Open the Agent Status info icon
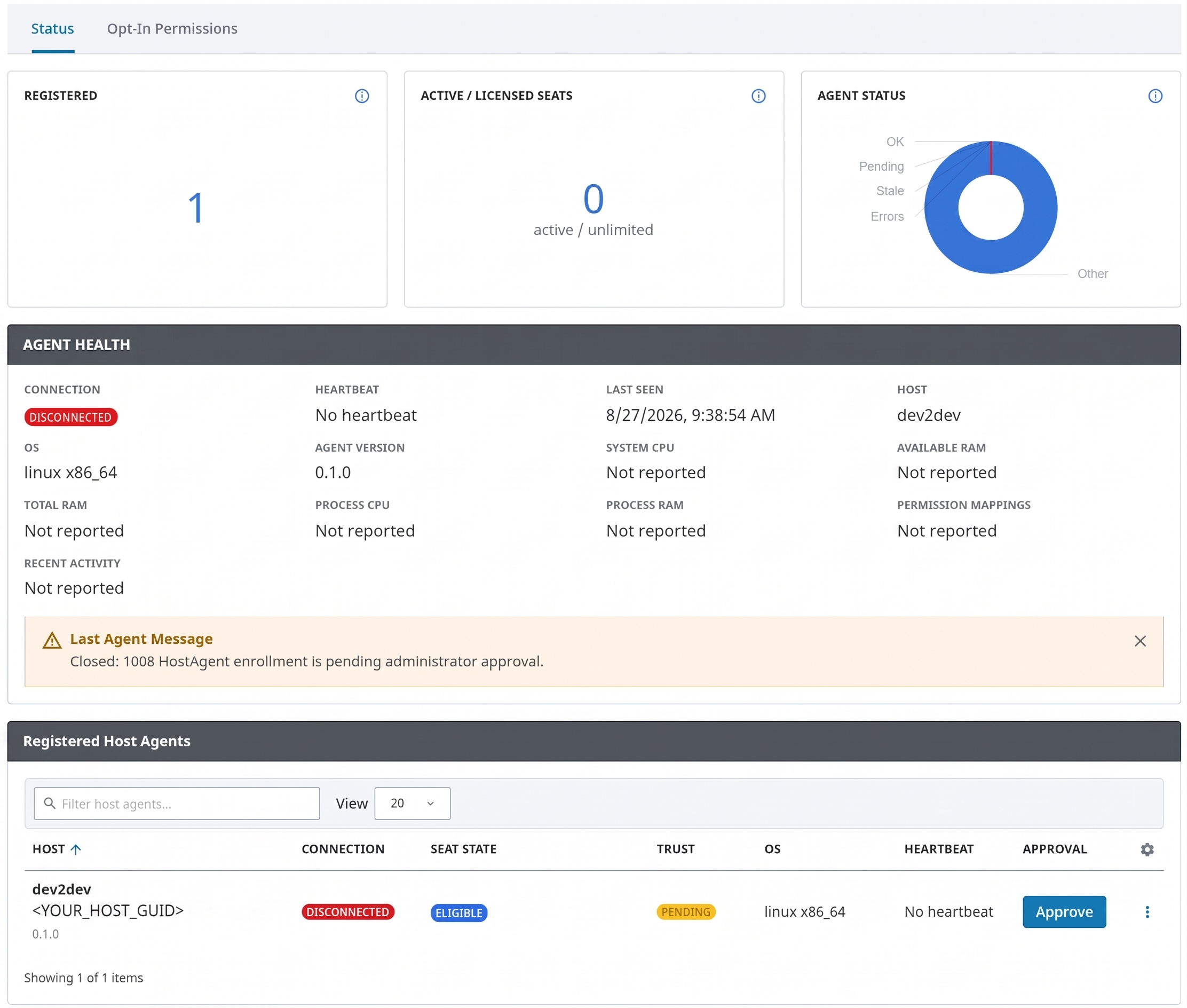Viewport: 1187px width, 1008px height. tap(1154, 96)
